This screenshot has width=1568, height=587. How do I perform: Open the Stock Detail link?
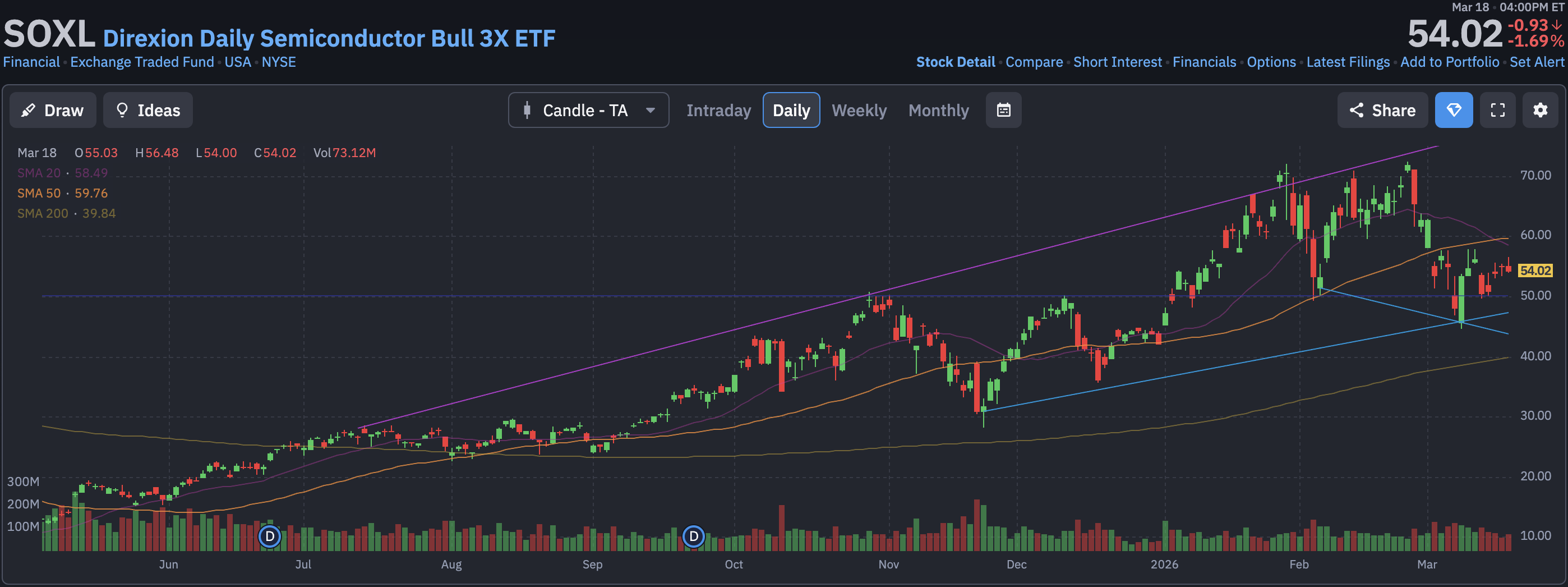coord(956,62)
